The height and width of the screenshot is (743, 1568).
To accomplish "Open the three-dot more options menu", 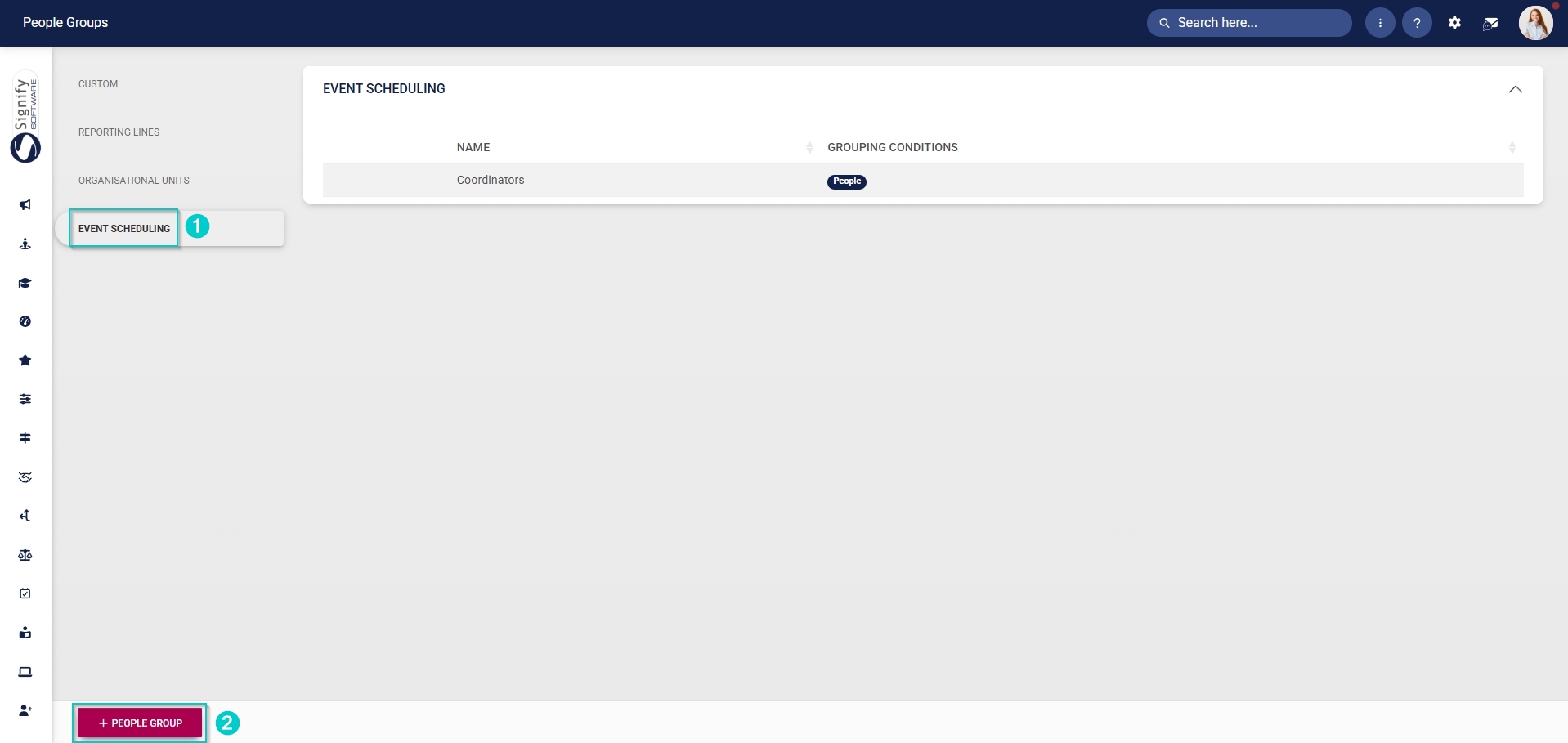I will [x=1380, y=23].
